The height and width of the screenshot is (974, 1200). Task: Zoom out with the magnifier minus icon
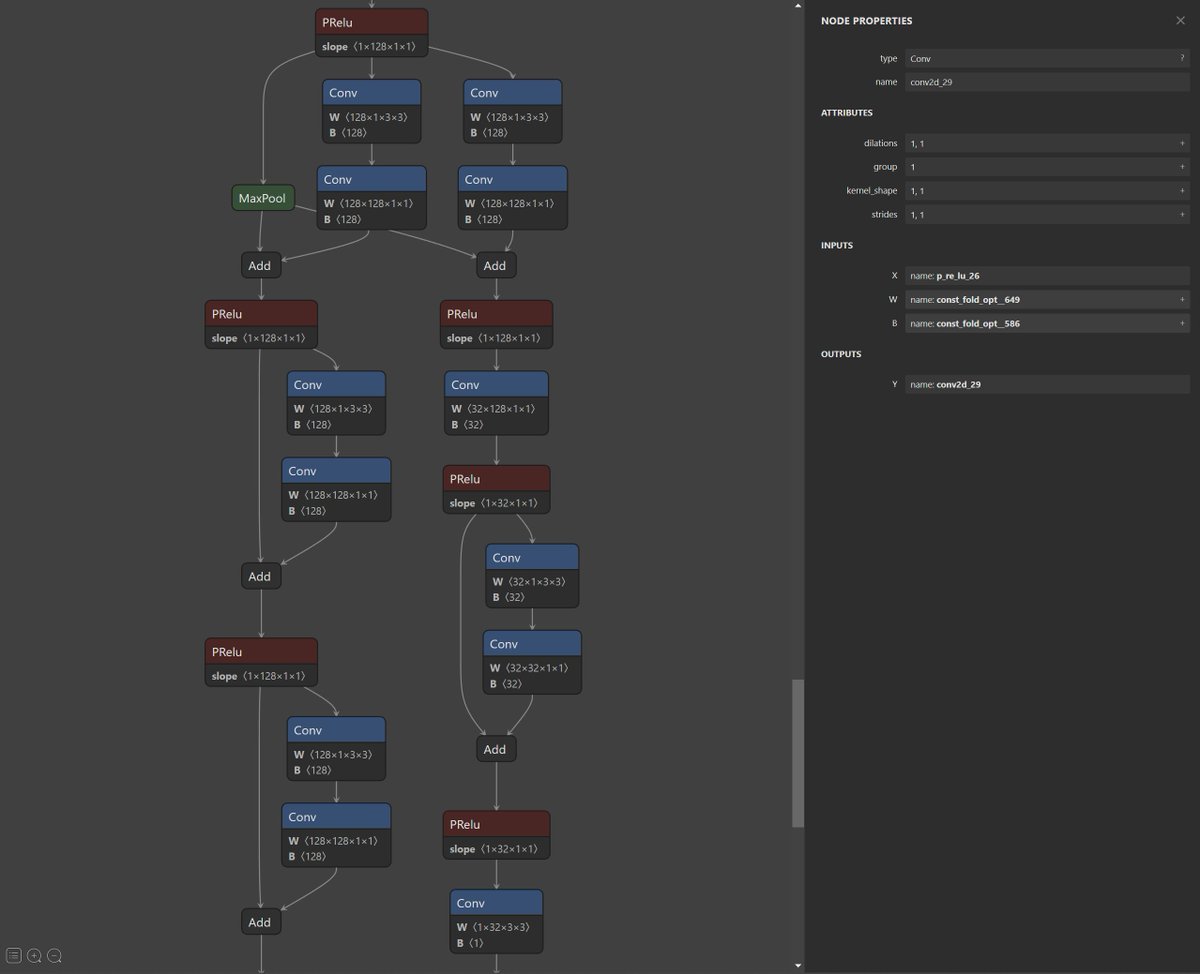54,955
